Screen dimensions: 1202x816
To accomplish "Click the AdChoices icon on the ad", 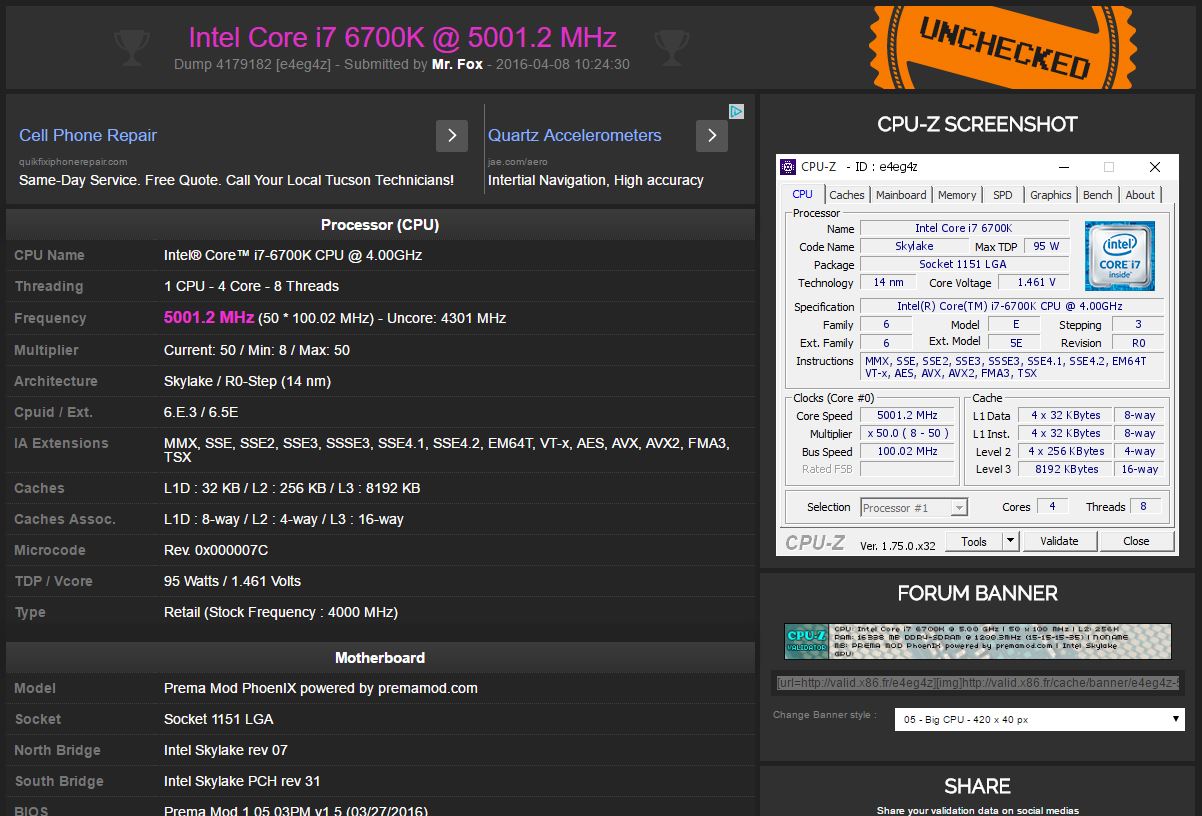I will point(736,112).
